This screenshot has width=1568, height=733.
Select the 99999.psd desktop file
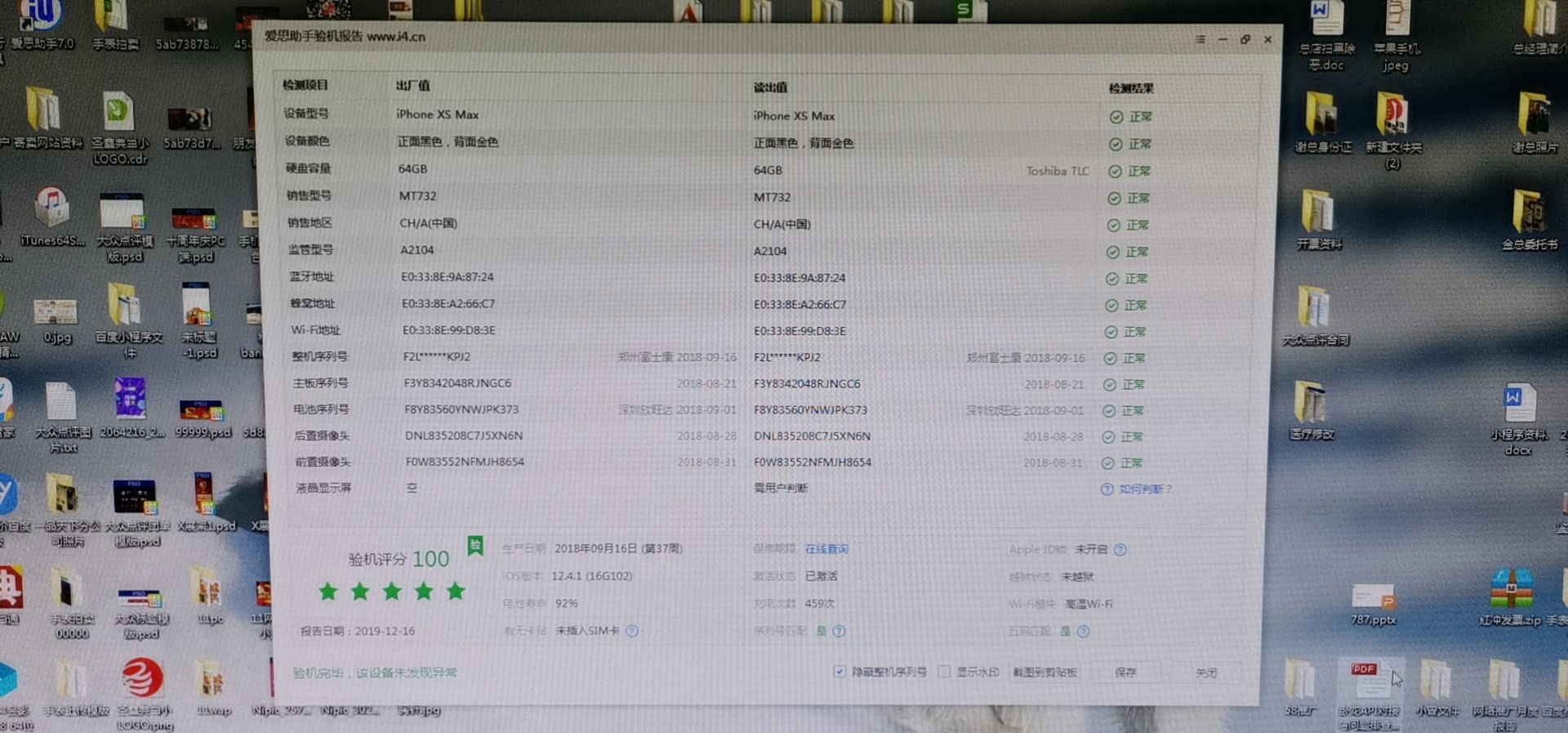(202, 418)
